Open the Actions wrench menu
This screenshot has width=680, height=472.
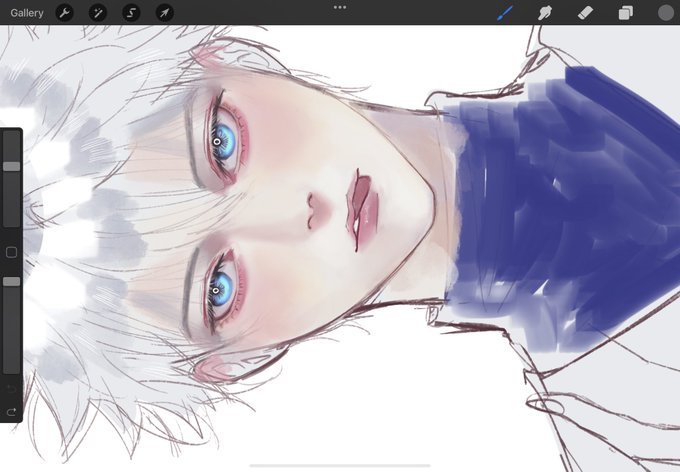point(65,13)
